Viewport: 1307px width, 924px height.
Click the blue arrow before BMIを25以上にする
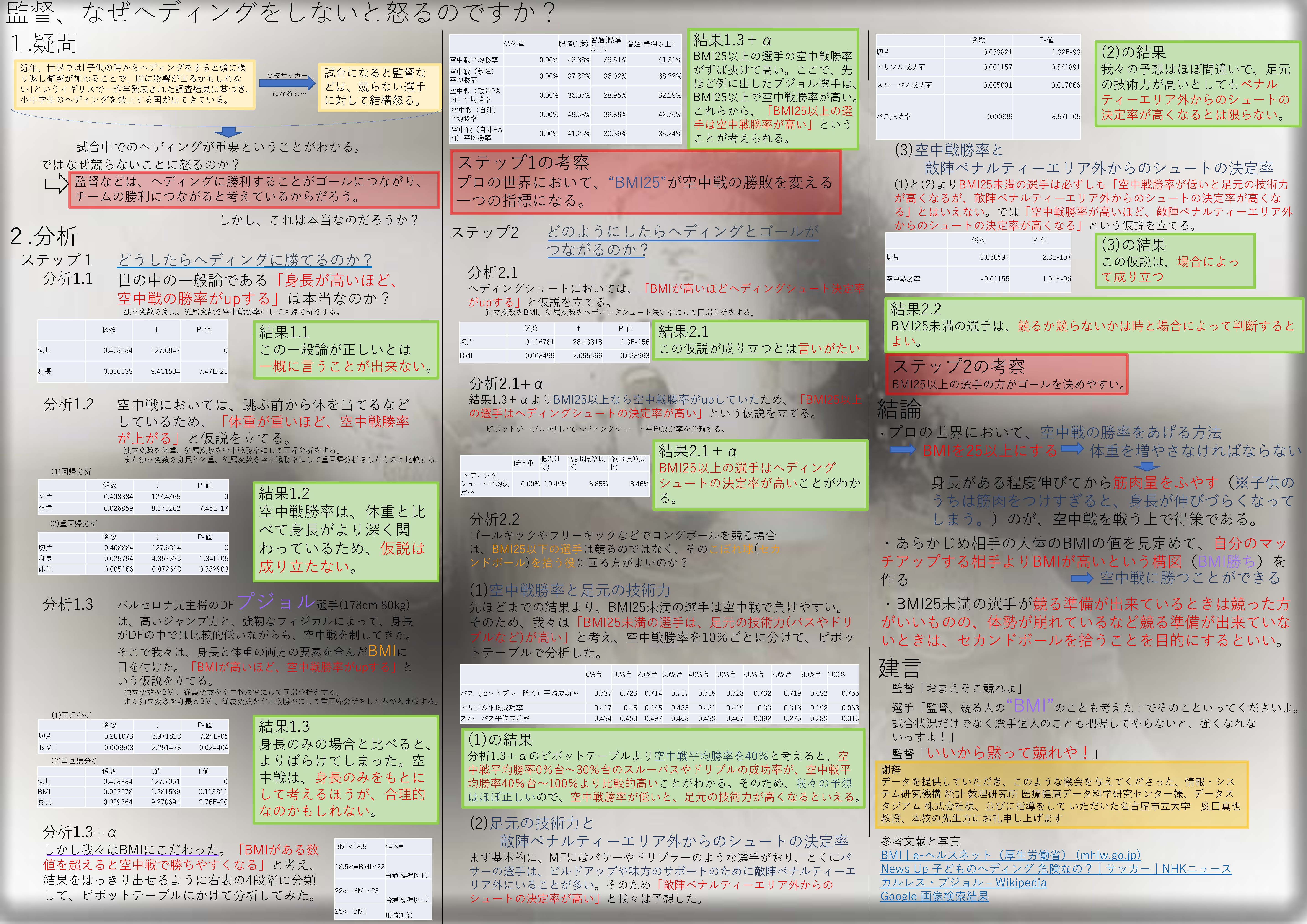click(902, 450)
